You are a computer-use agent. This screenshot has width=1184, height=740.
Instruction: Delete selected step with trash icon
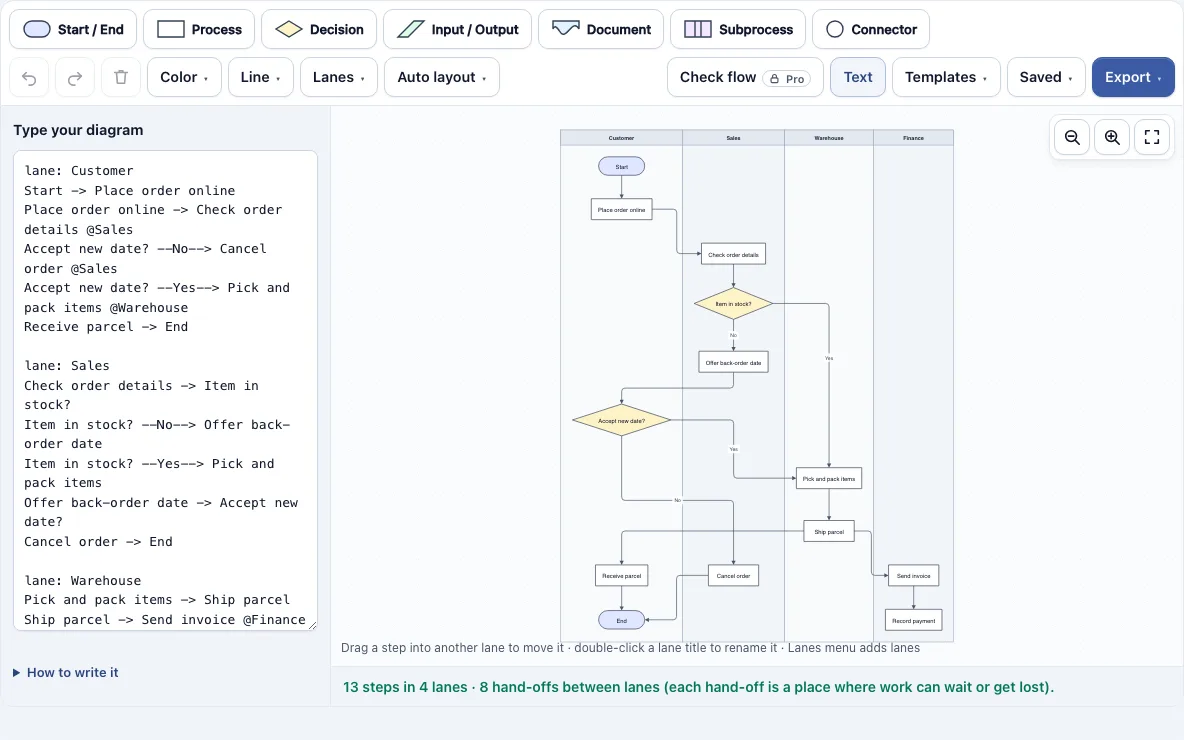(121, 77)
